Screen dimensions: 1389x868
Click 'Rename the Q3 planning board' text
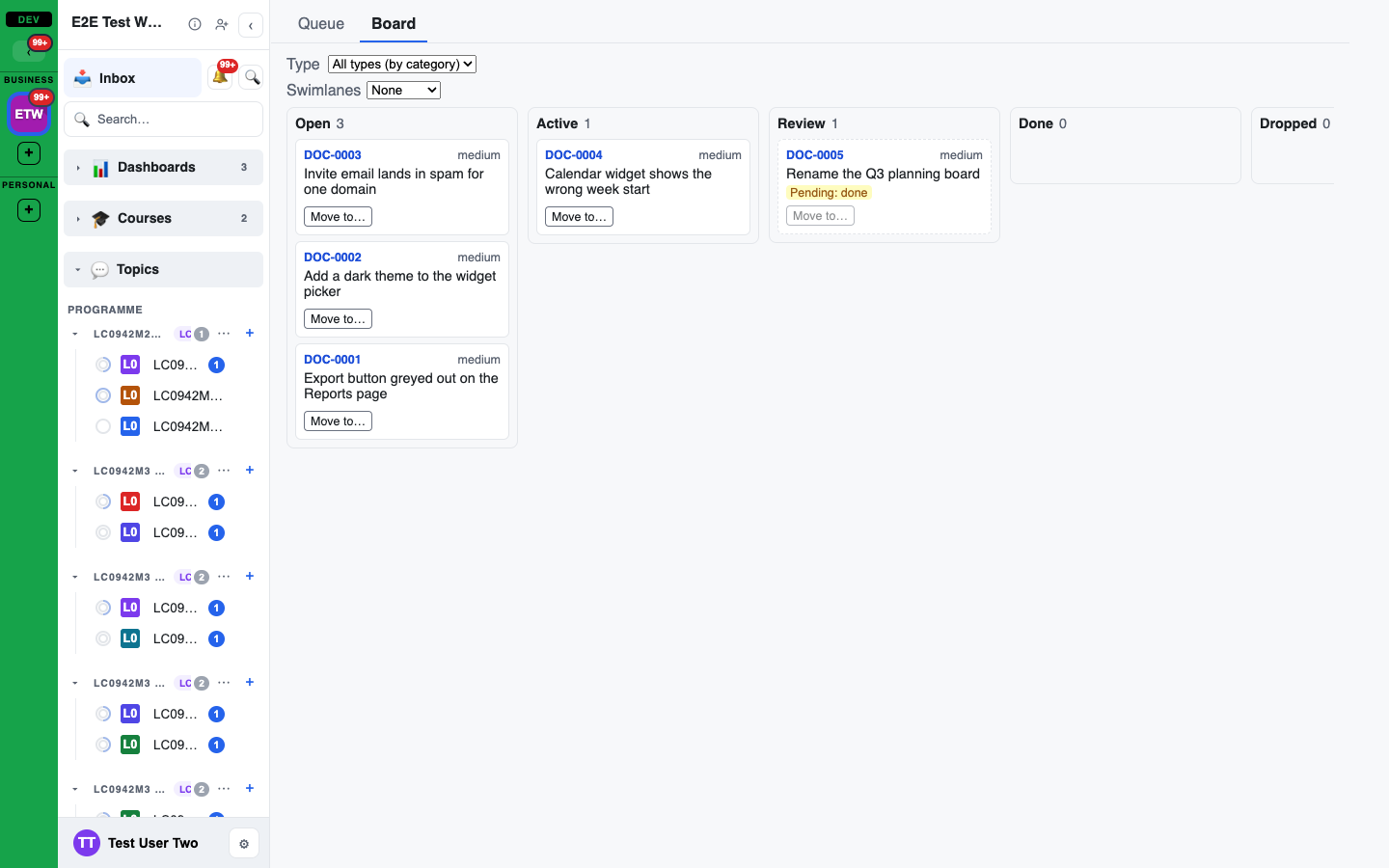pos(883,174)
